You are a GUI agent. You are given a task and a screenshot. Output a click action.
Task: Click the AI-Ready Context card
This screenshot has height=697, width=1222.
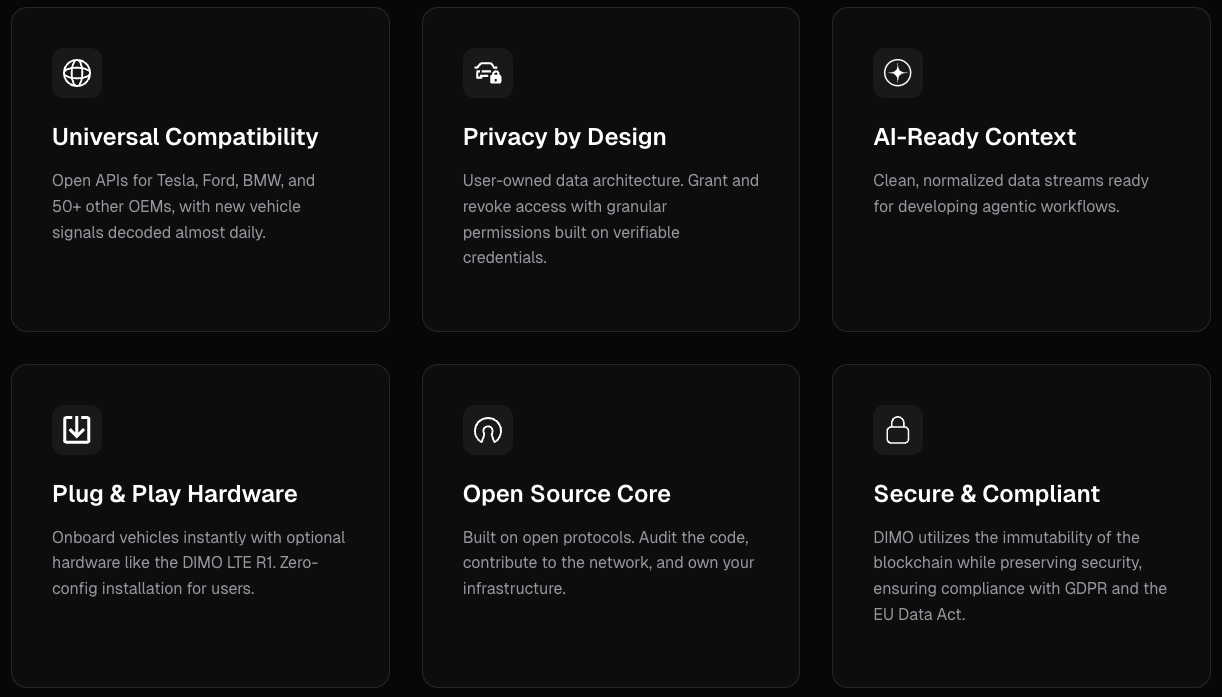tap(1021, 169)
